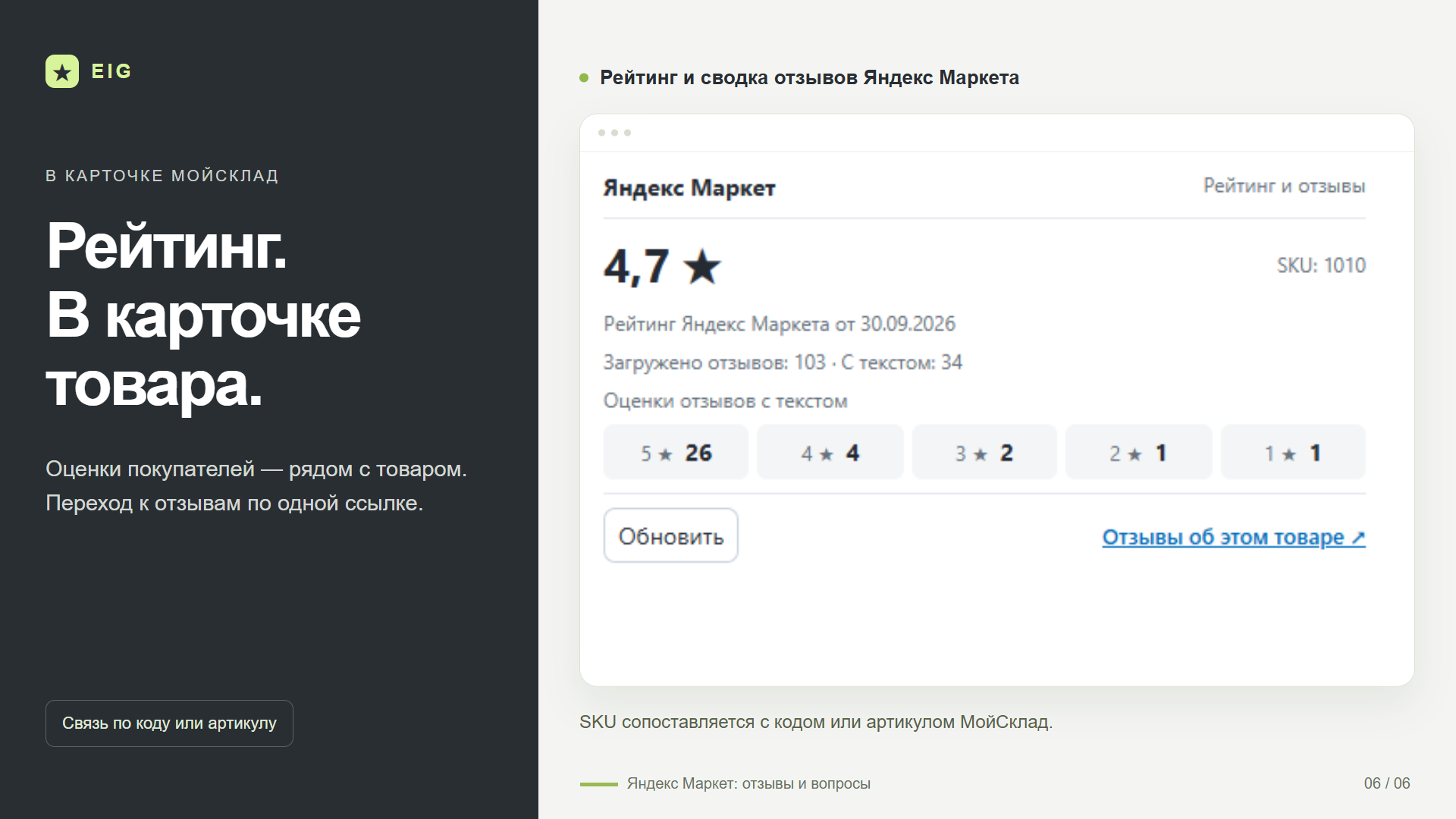Click the В КАРТОЧКЕ МОЙСКЛАД subtitle
This screenshot has width=1456, height=819.
click(x=162, y=176)
